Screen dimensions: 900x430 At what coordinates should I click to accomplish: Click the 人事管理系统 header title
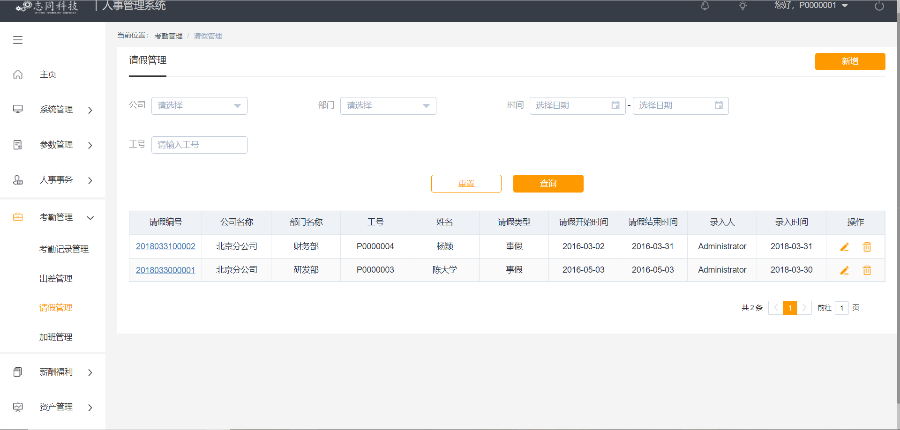pyautogui.click(x=134, y=6)
